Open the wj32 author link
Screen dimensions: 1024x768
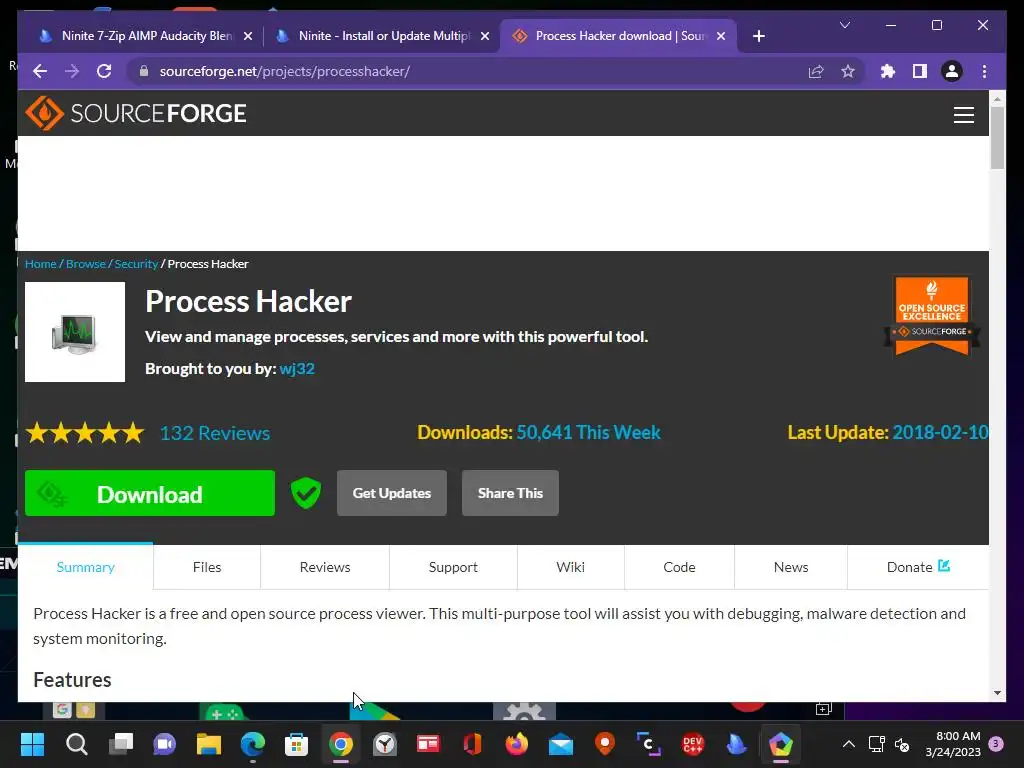[x=297, y=368]
